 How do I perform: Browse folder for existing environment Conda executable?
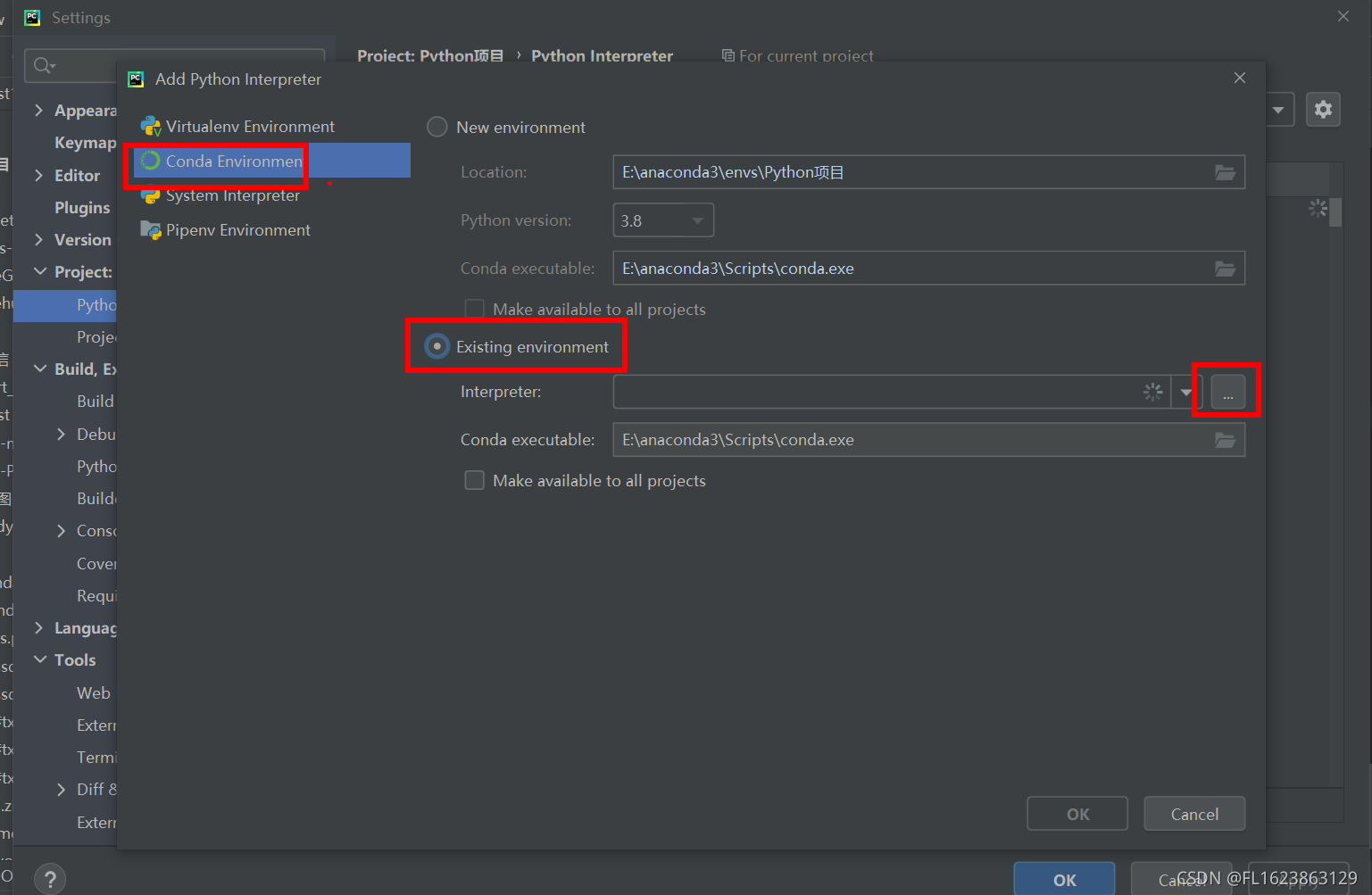coord(1225,440)
